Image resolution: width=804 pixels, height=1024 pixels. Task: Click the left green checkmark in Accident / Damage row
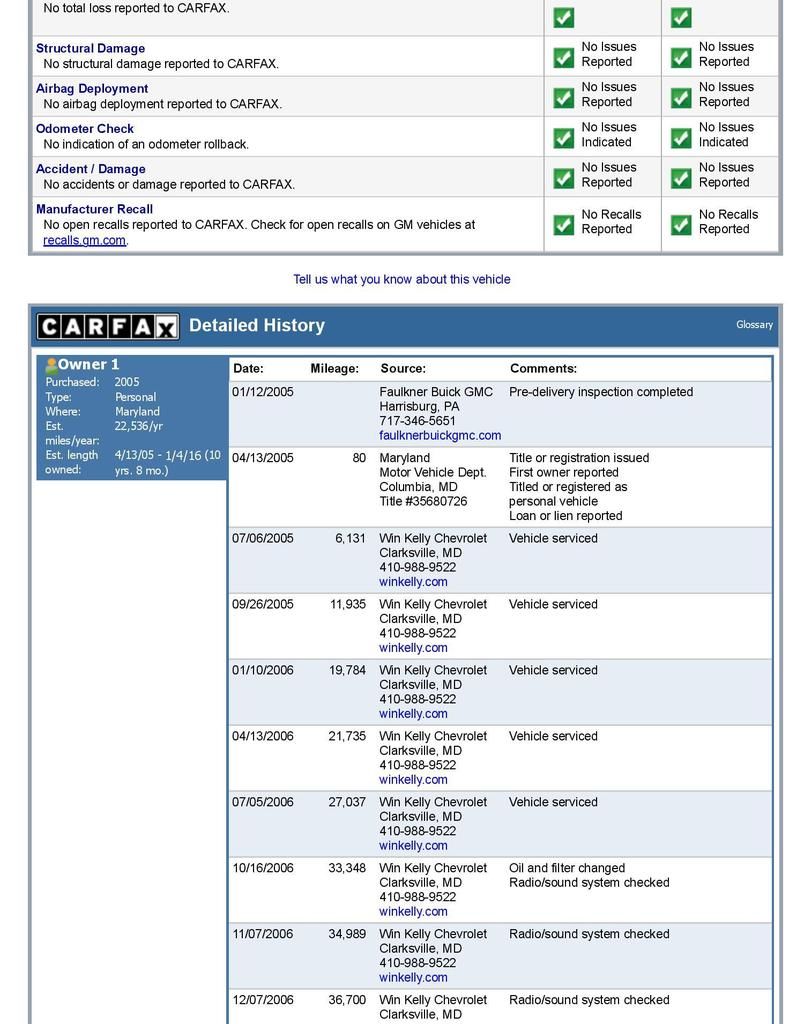[x=564, y=178]
